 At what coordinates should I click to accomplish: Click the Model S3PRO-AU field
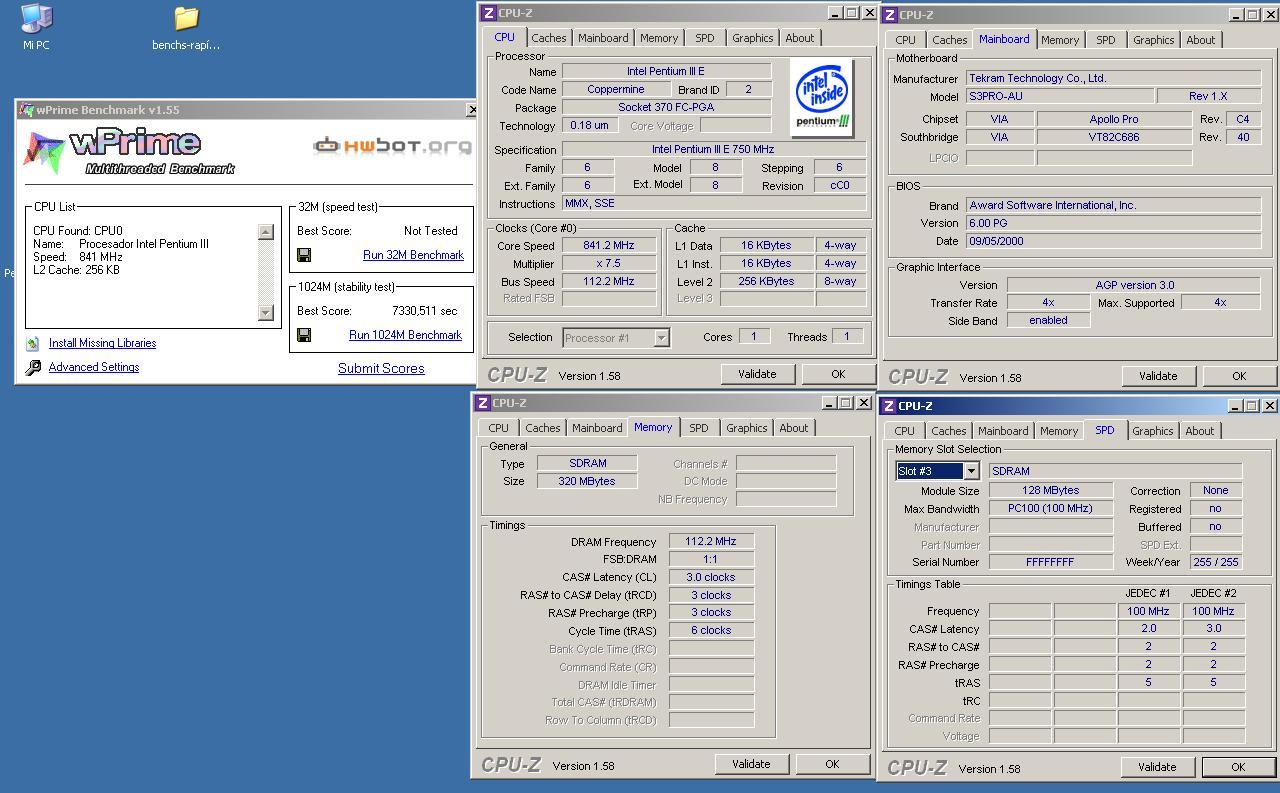(1059, 96)
